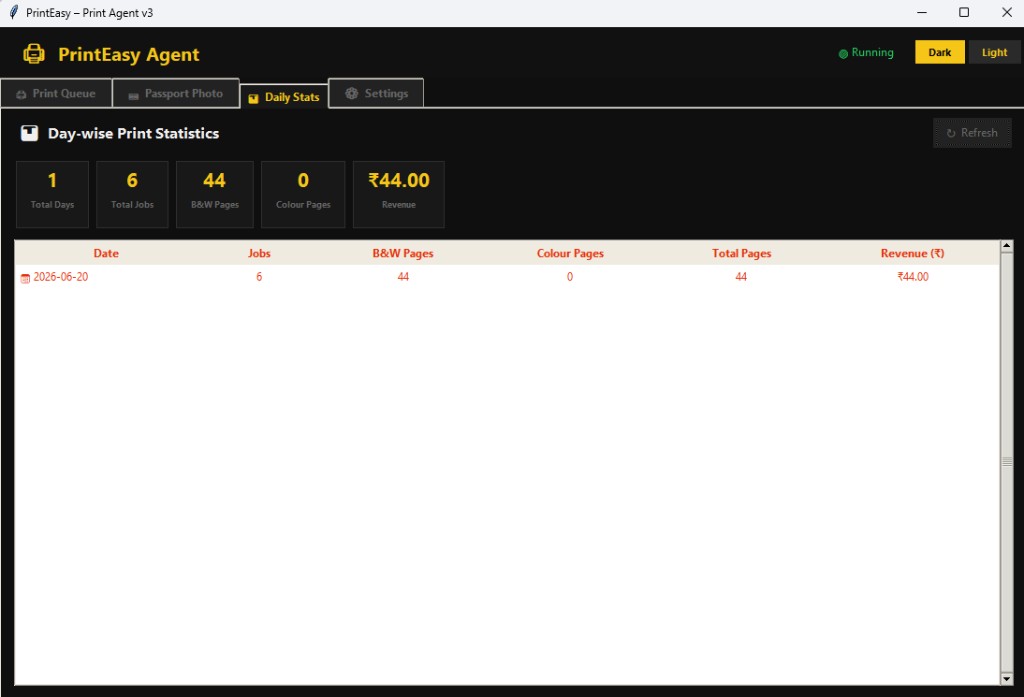Click the B&W Pages value in 2026-06-20 row

403,277
